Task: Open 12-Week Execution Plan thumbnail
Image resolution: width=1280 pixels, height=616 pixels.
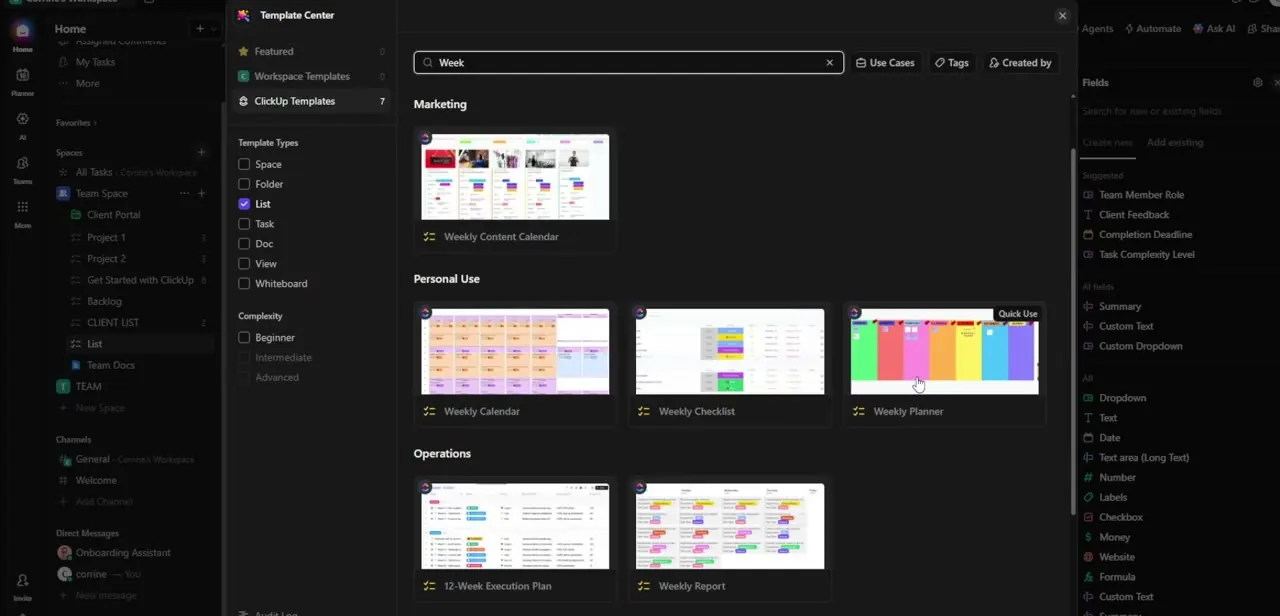Action: pyautogui.click(x=515, y=527)
